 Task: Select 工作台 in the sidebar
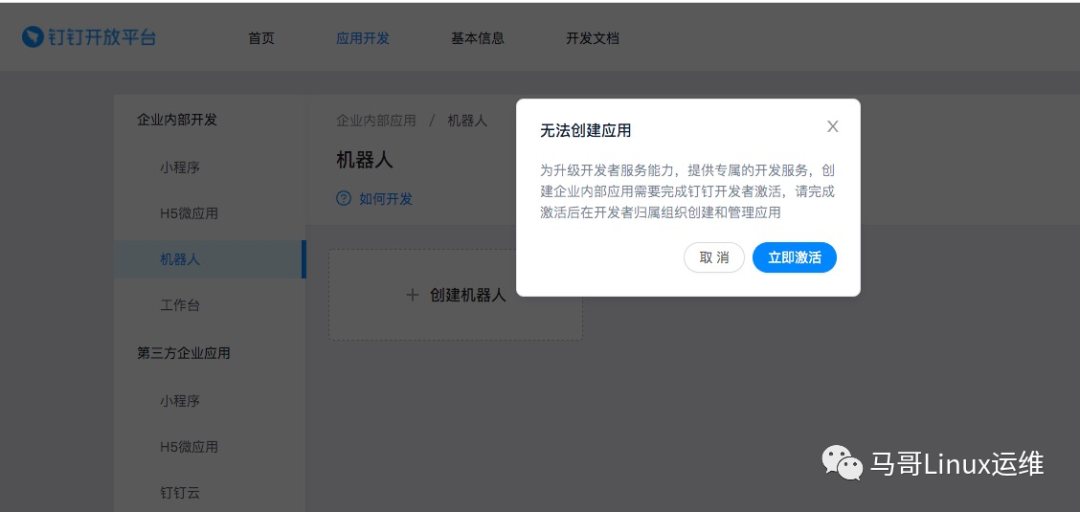click(180, 305)
